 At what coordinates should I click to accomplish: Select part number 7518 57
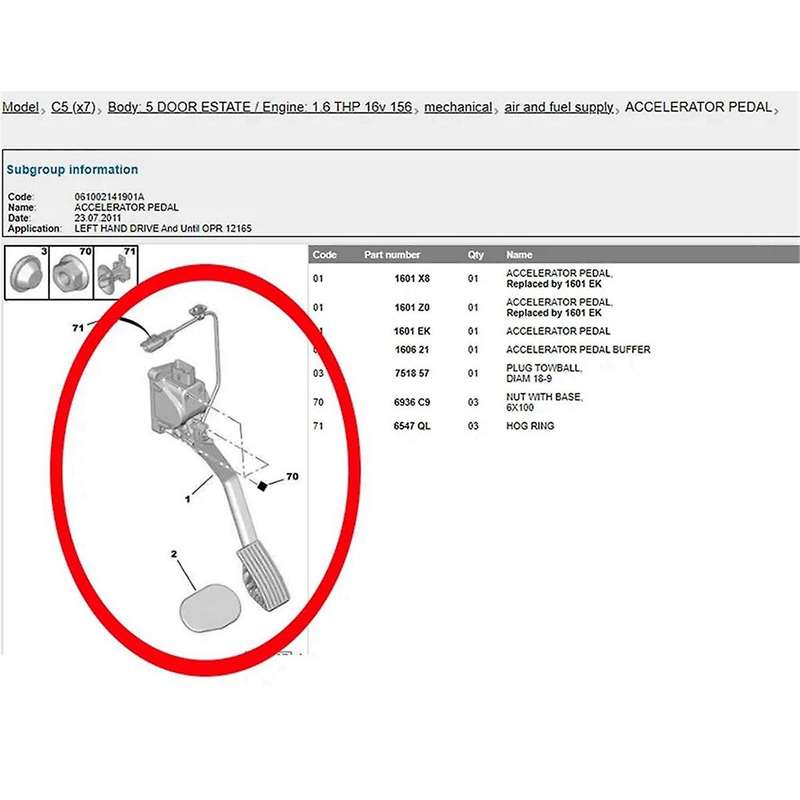(412, 373)
